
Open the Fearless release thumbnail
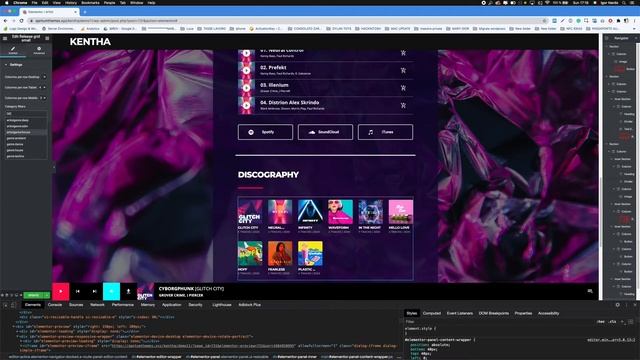tap(280, 253)
